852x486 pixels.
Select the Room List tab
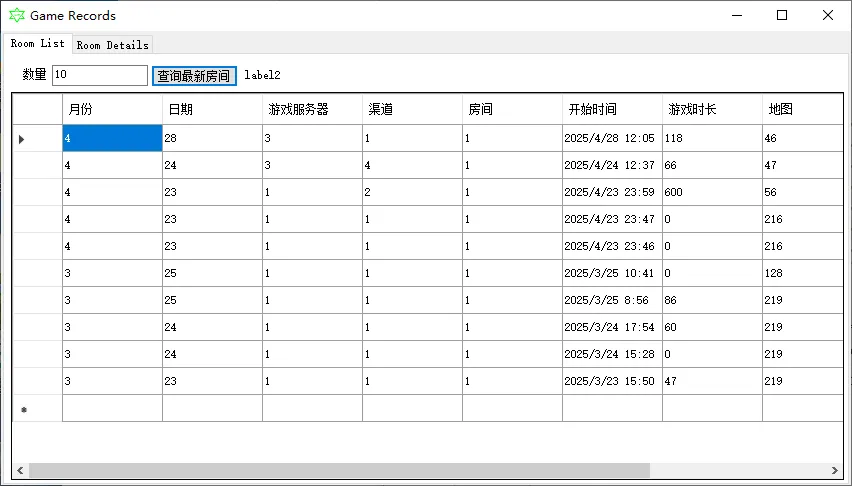pyautogui.click(x=38, y=44)
